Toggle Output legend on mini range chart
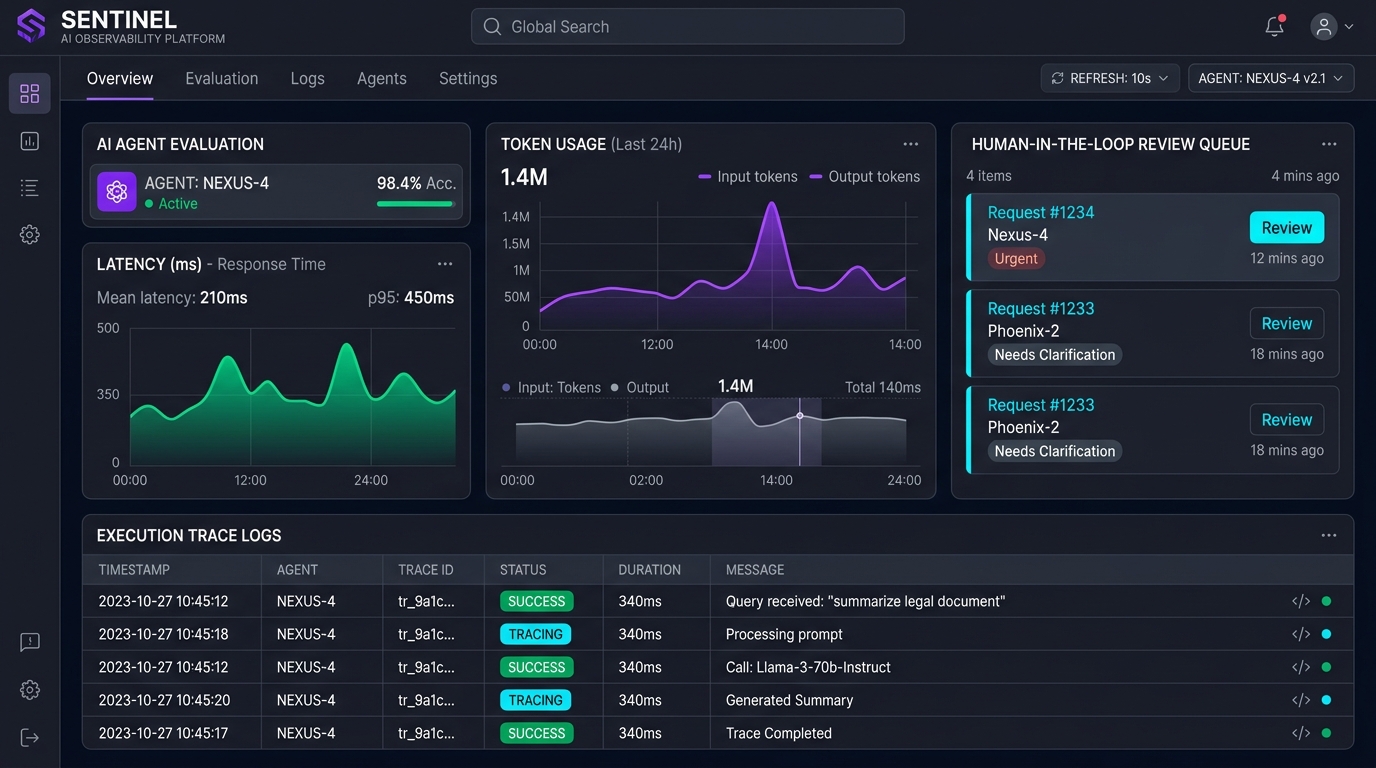 (x=640, y=387)
